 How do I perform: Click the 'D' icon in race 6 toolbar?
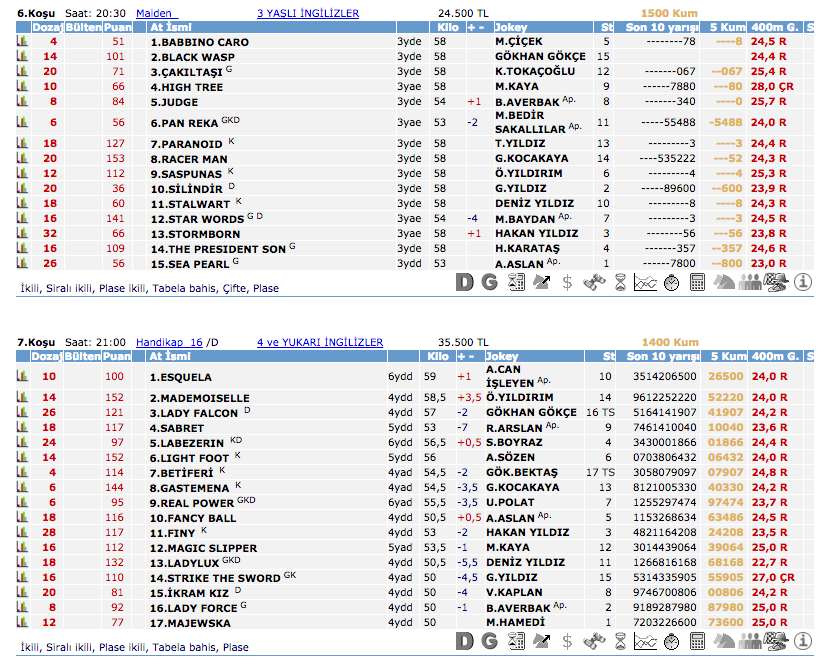(464, 282)
